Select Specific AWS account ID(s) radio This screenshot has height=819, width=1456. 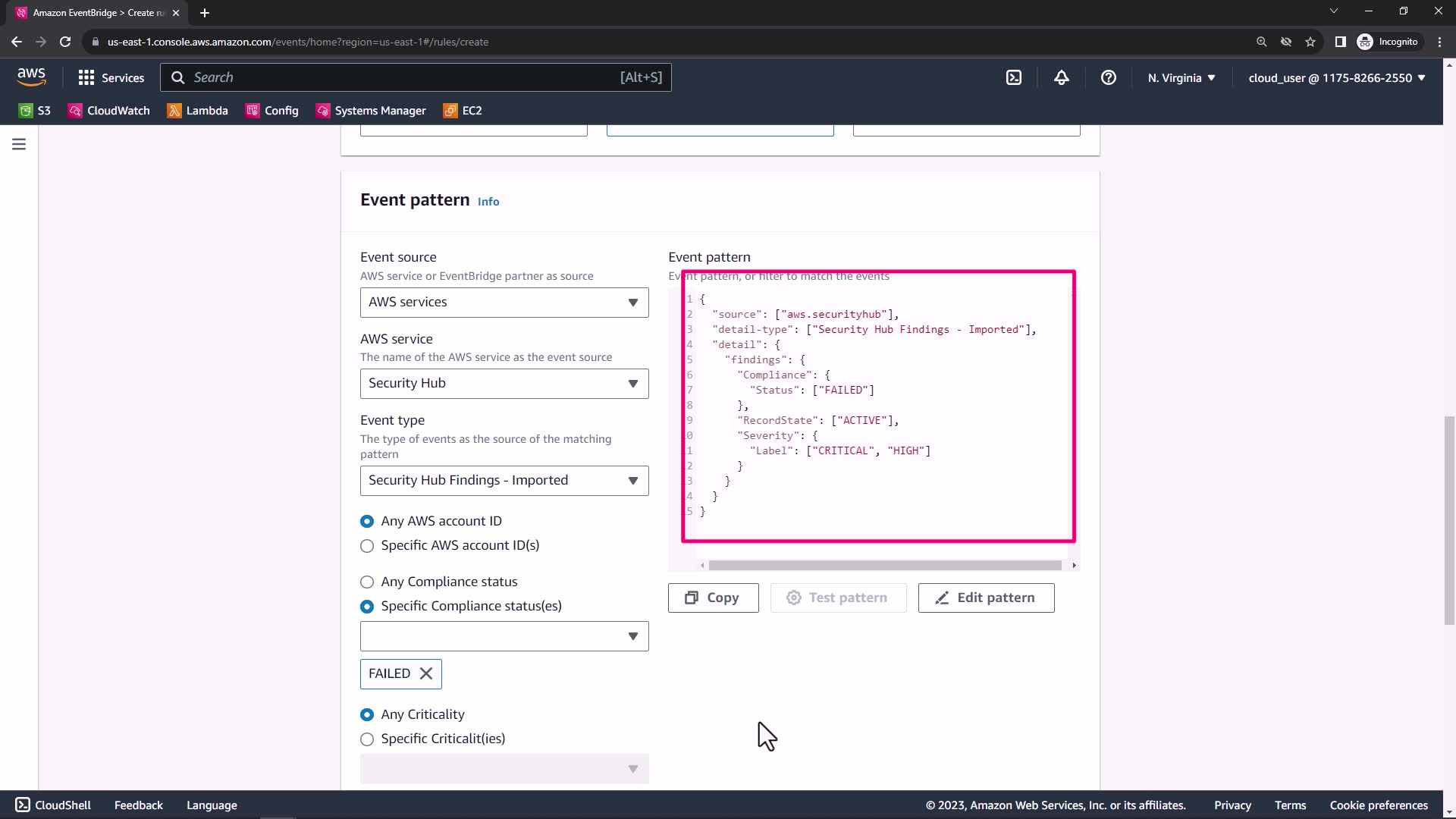(x=367, y=546)
